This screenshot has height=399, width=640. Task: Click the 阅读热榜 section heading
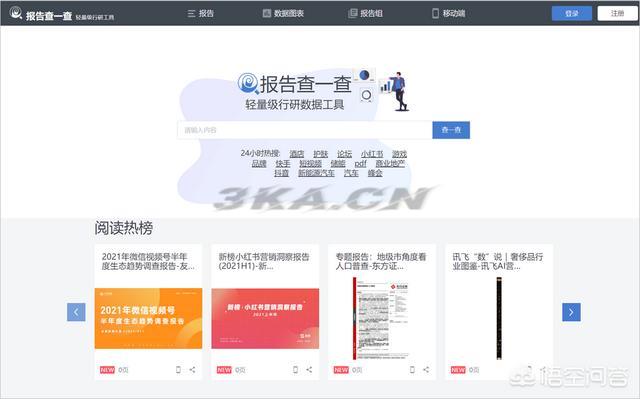[124, 228]
